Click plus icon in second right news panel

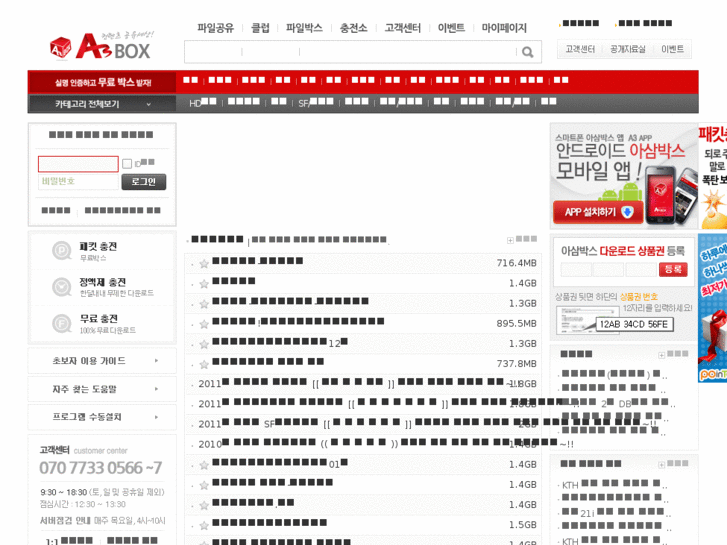click(662, 464)
